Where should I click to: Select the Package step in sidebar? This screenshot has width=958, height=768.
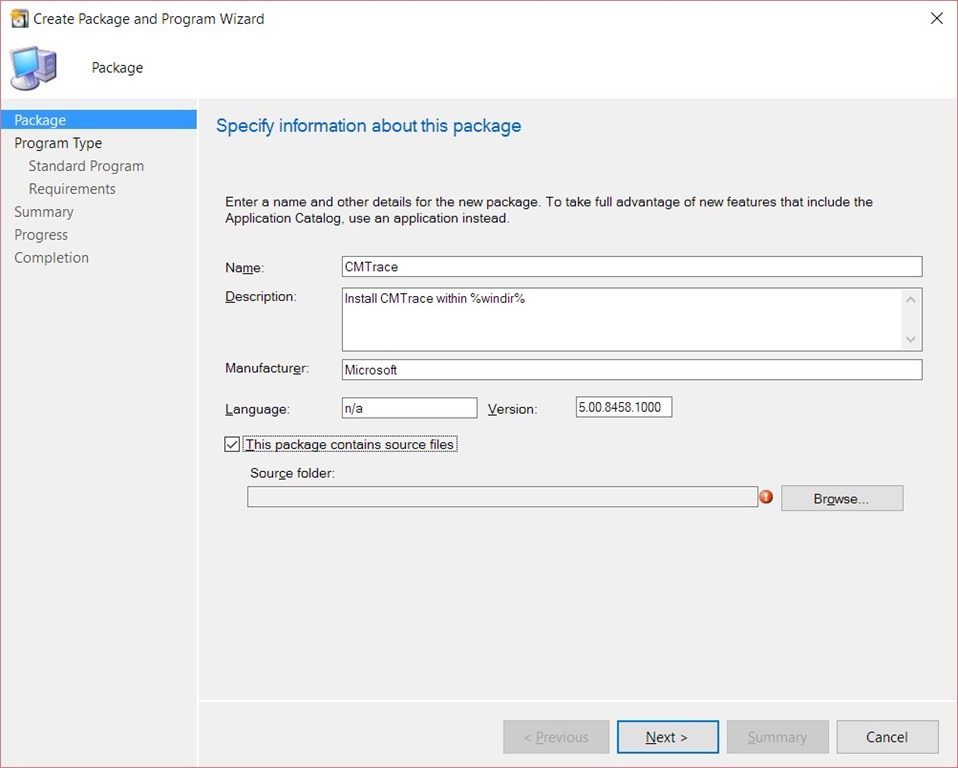point(99,120)
